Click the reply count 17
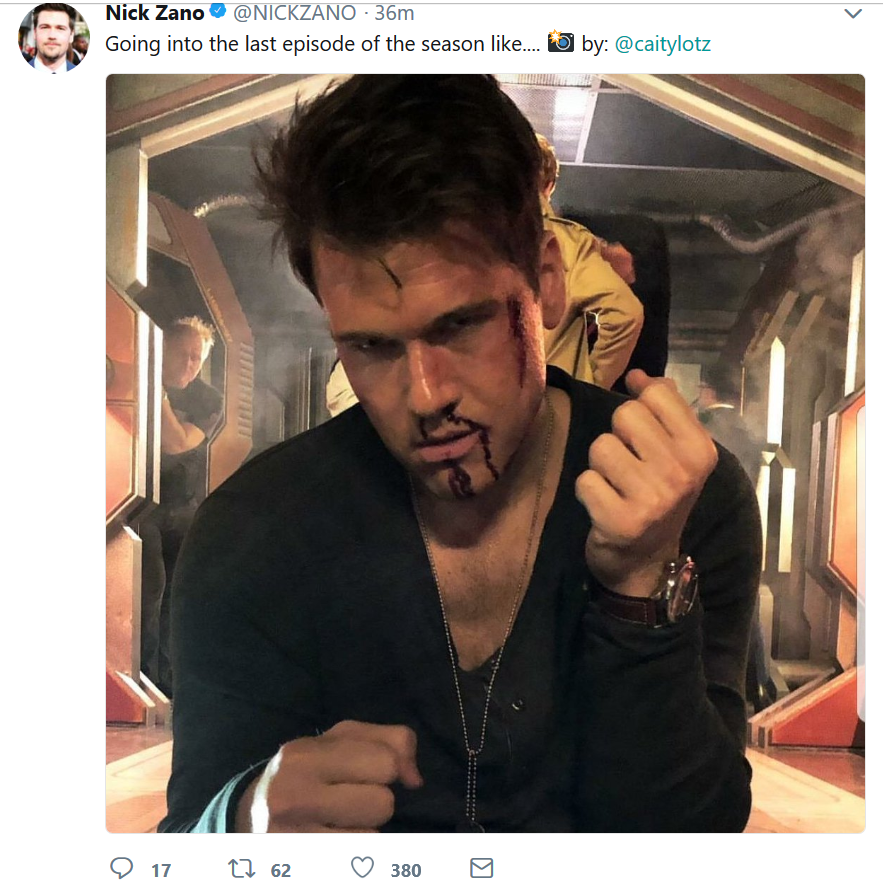Viewport: 883px width, 894px height. 161,870
